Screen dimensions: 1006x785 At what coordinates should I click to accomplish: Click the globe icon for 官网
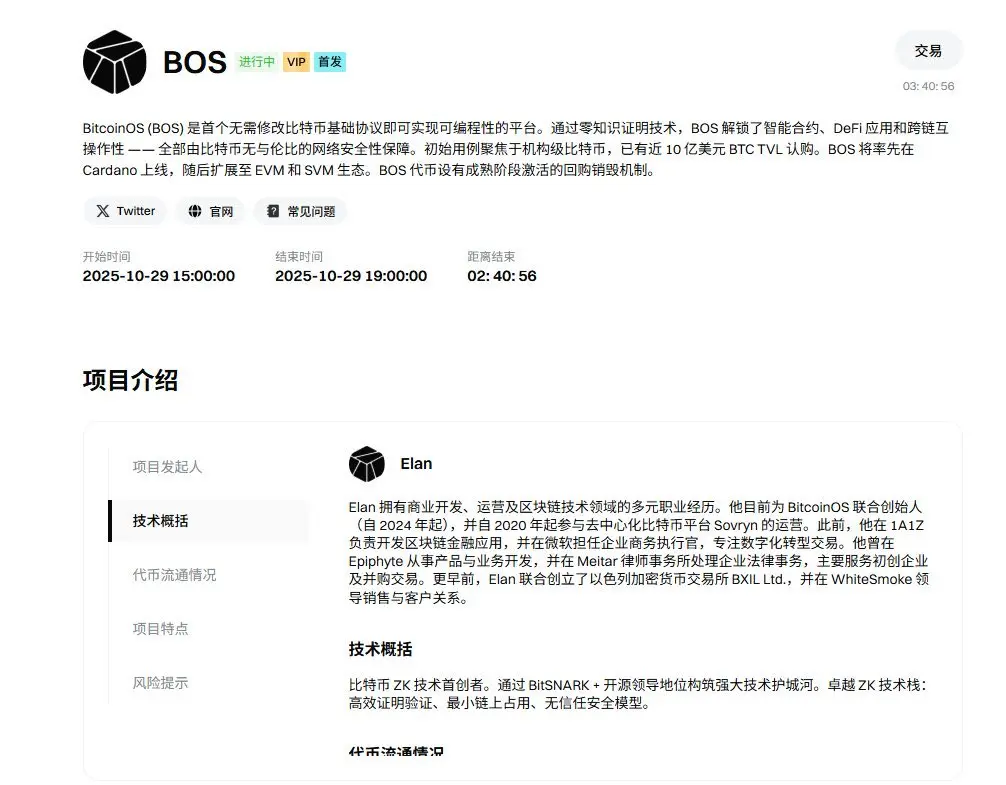click(x=195, y=211)
